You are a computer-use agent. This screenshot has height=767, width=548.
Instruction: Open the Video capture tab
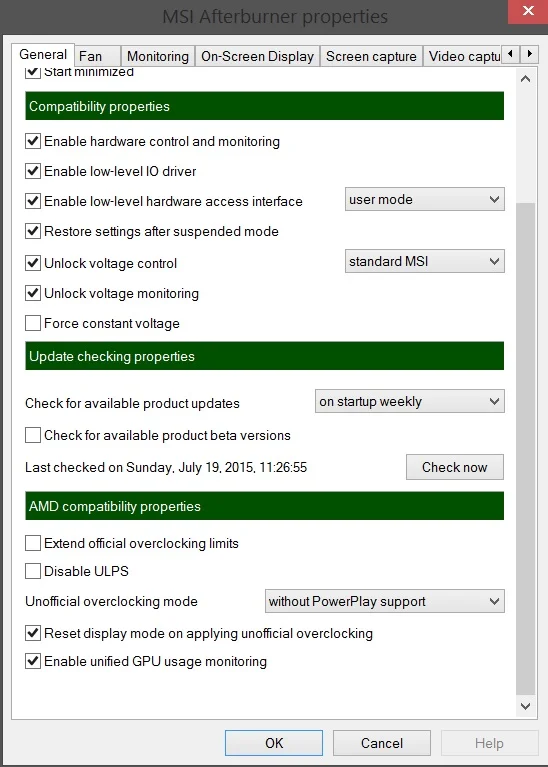click(x=463, y=56)
